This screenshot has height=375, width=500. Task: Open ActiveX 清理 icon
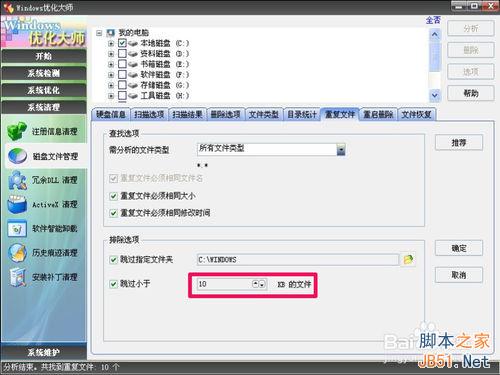(x=17, y=204)
